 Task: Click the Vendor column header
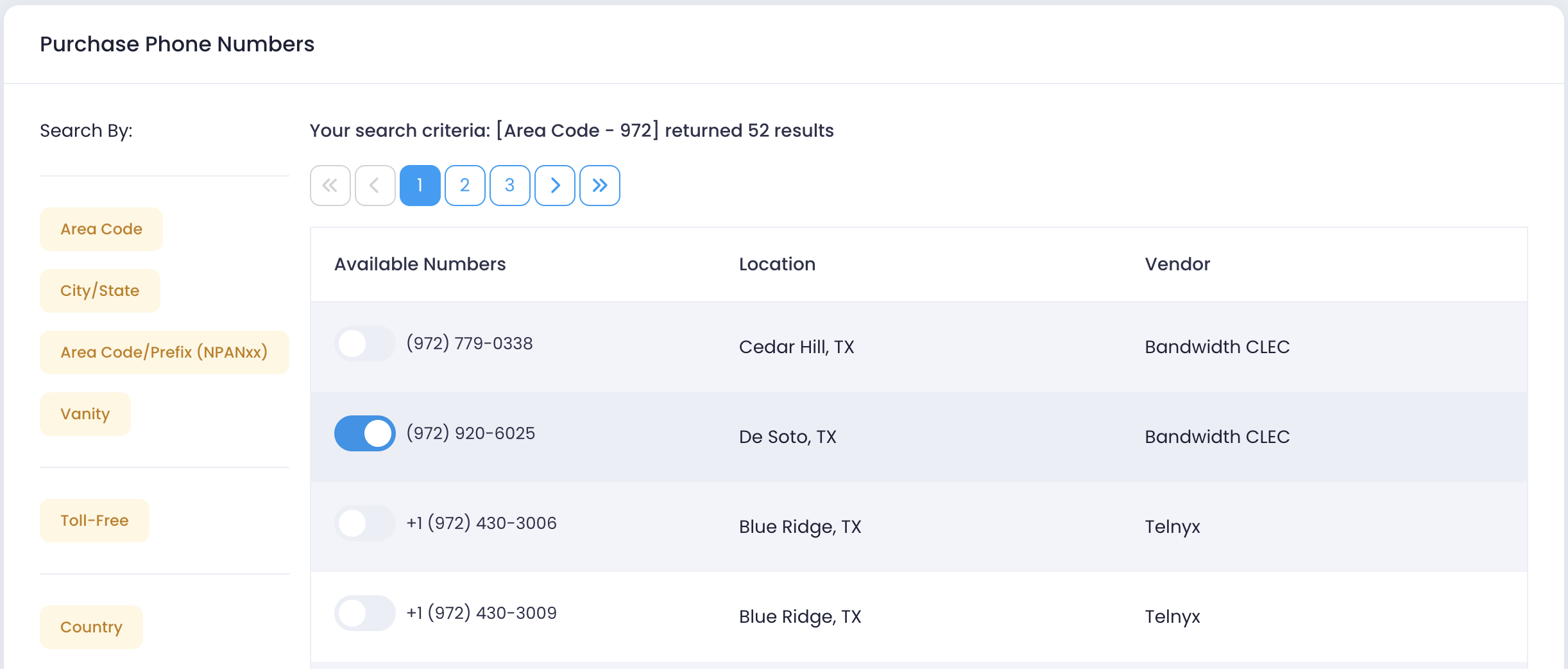point(1177,264)
